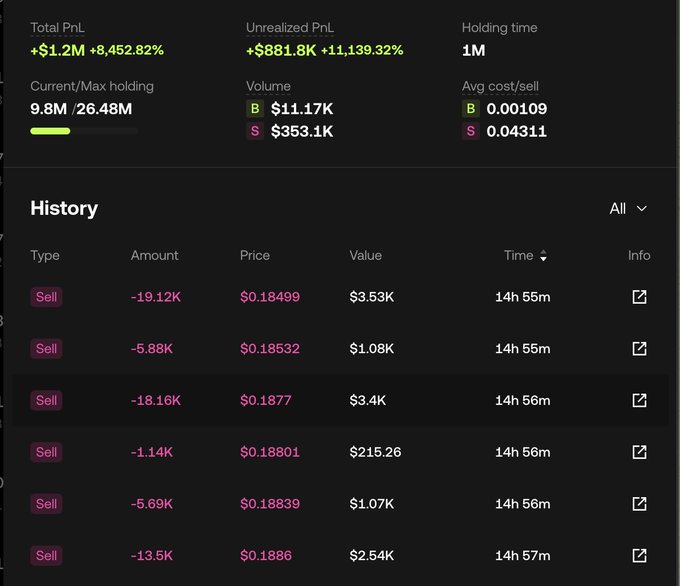680x586 pixels.
Task: Click the Sell tag in the -5.69K row
Action: (x=46, y=504)
